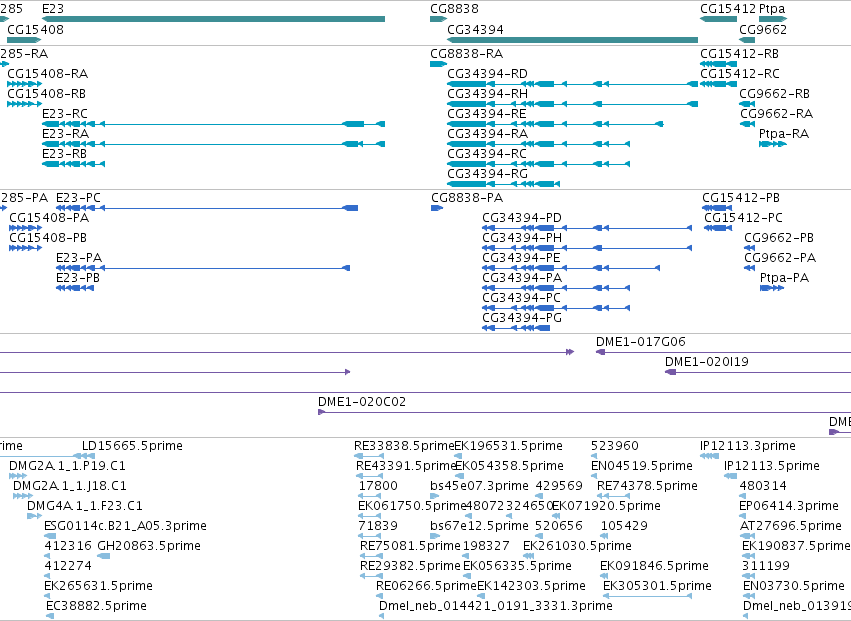Select EST RE74378.5prime
Viewport: 851px width, 621px height.
click(613, 496)
